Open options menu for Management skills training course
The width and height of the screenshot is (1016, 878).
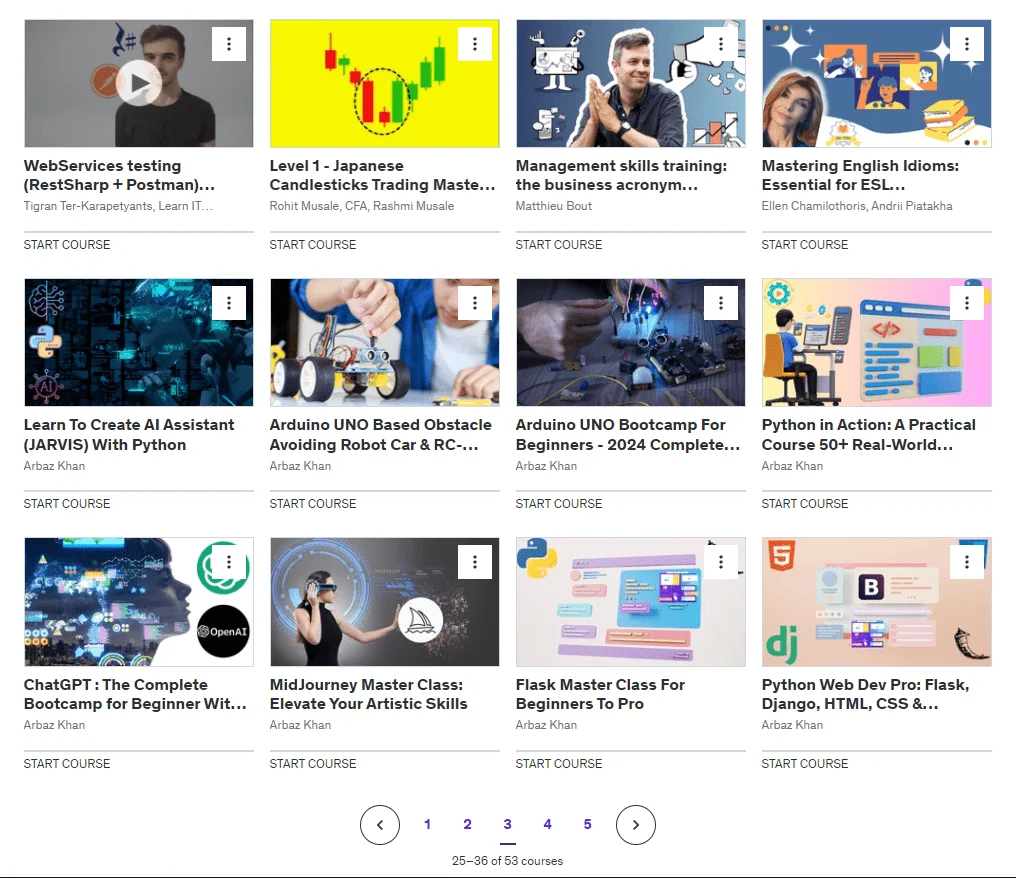click(x=721, y=43)
